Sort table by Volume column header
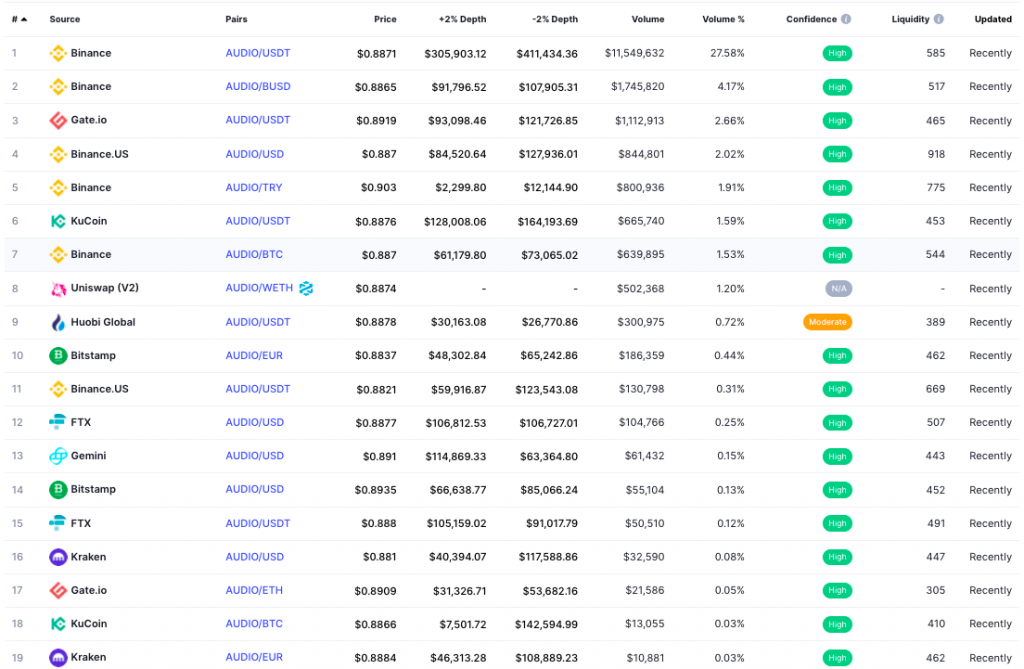The image size is (1024, 669). pyautogui.click(x=648, y=19)
